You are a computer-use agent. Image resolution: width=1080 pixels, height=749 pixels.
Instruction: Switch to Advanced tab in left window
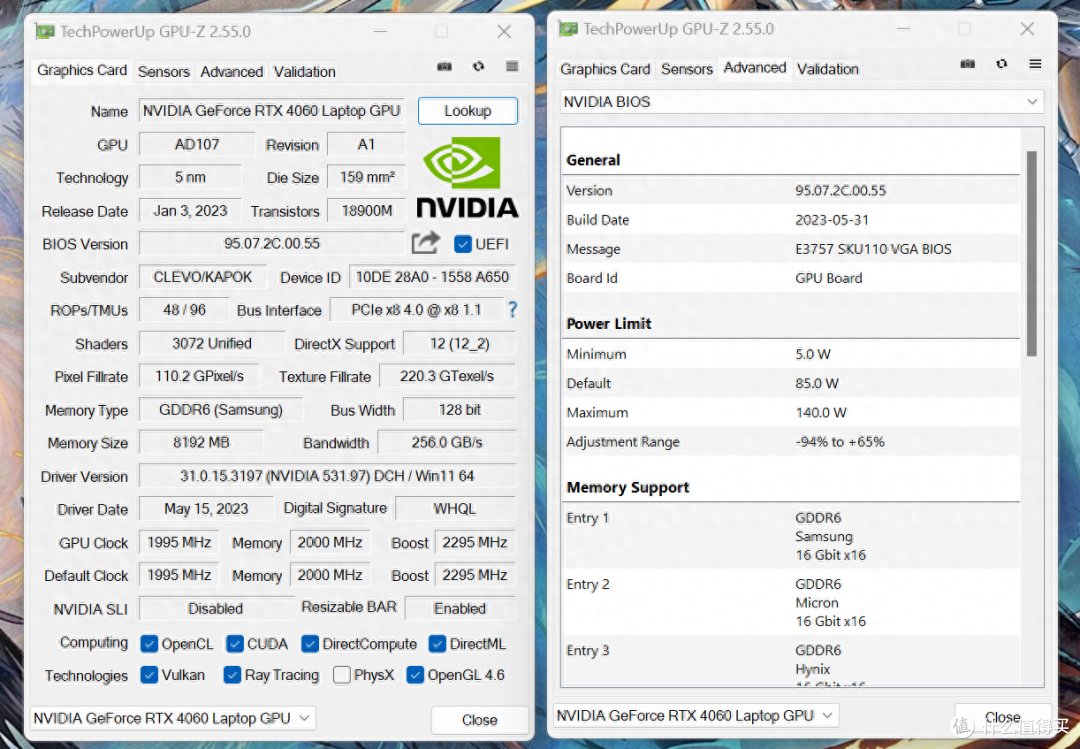[231, 72]
